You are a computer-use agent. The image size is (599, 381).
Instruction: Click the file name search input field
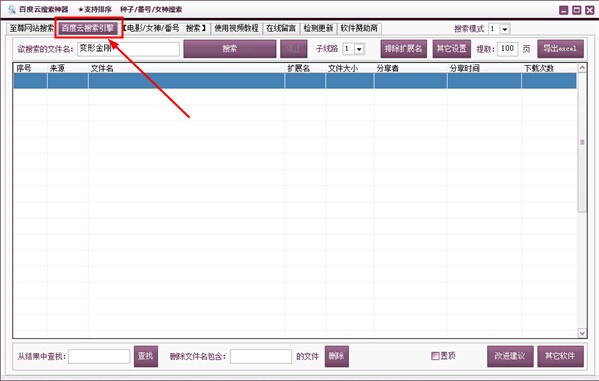point(128,49)
